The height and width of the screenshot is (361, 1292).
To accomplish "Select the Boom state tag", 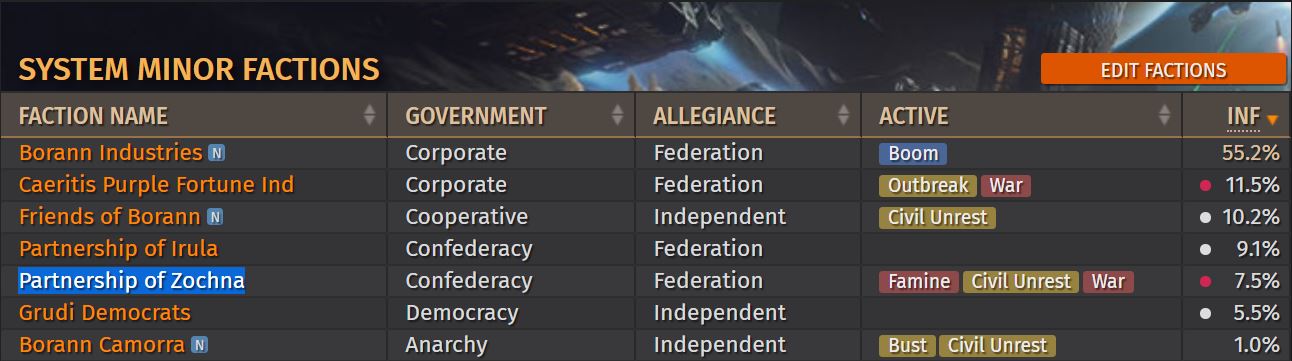I will pos(913,154).
